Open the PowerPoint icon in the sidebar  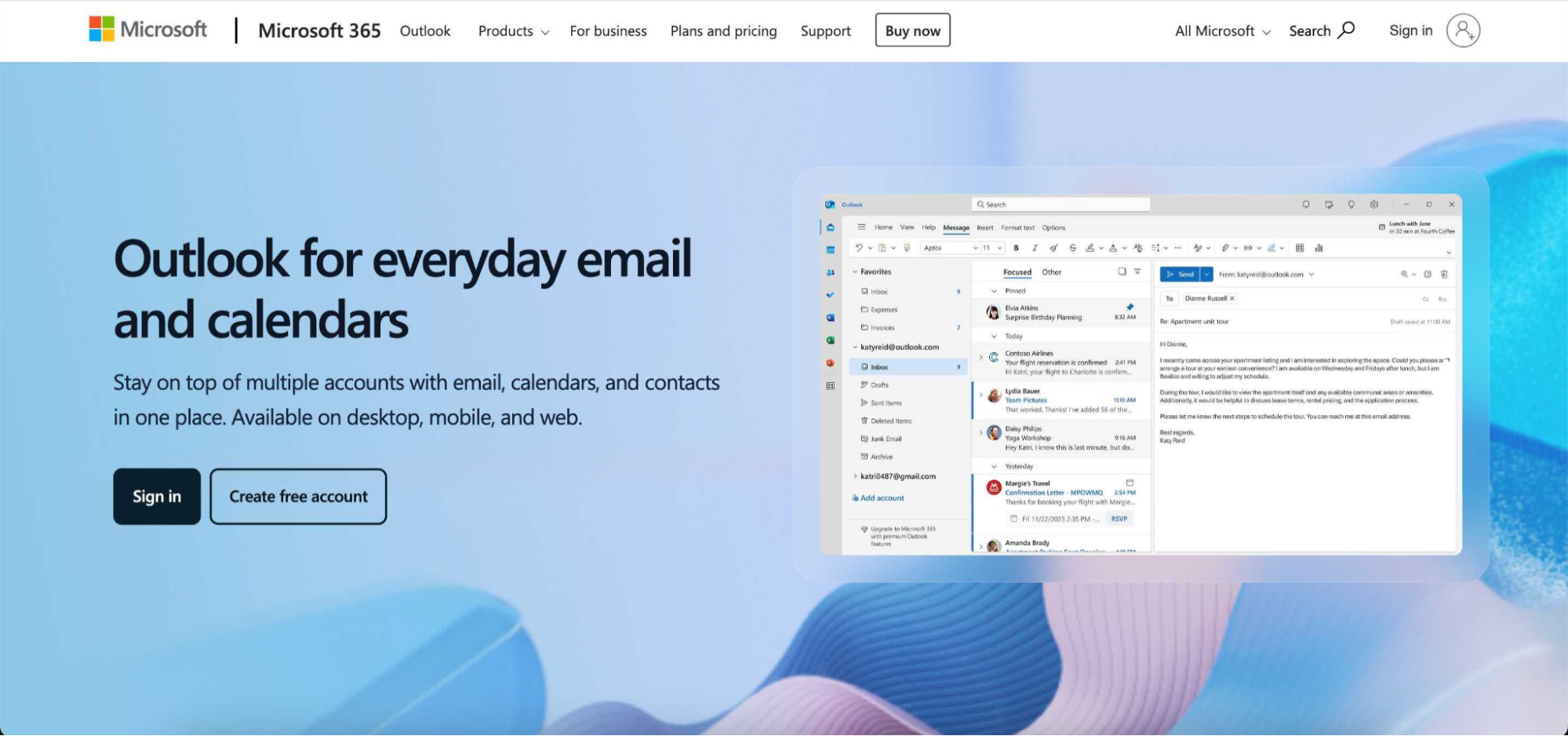[x=828, y=361]
